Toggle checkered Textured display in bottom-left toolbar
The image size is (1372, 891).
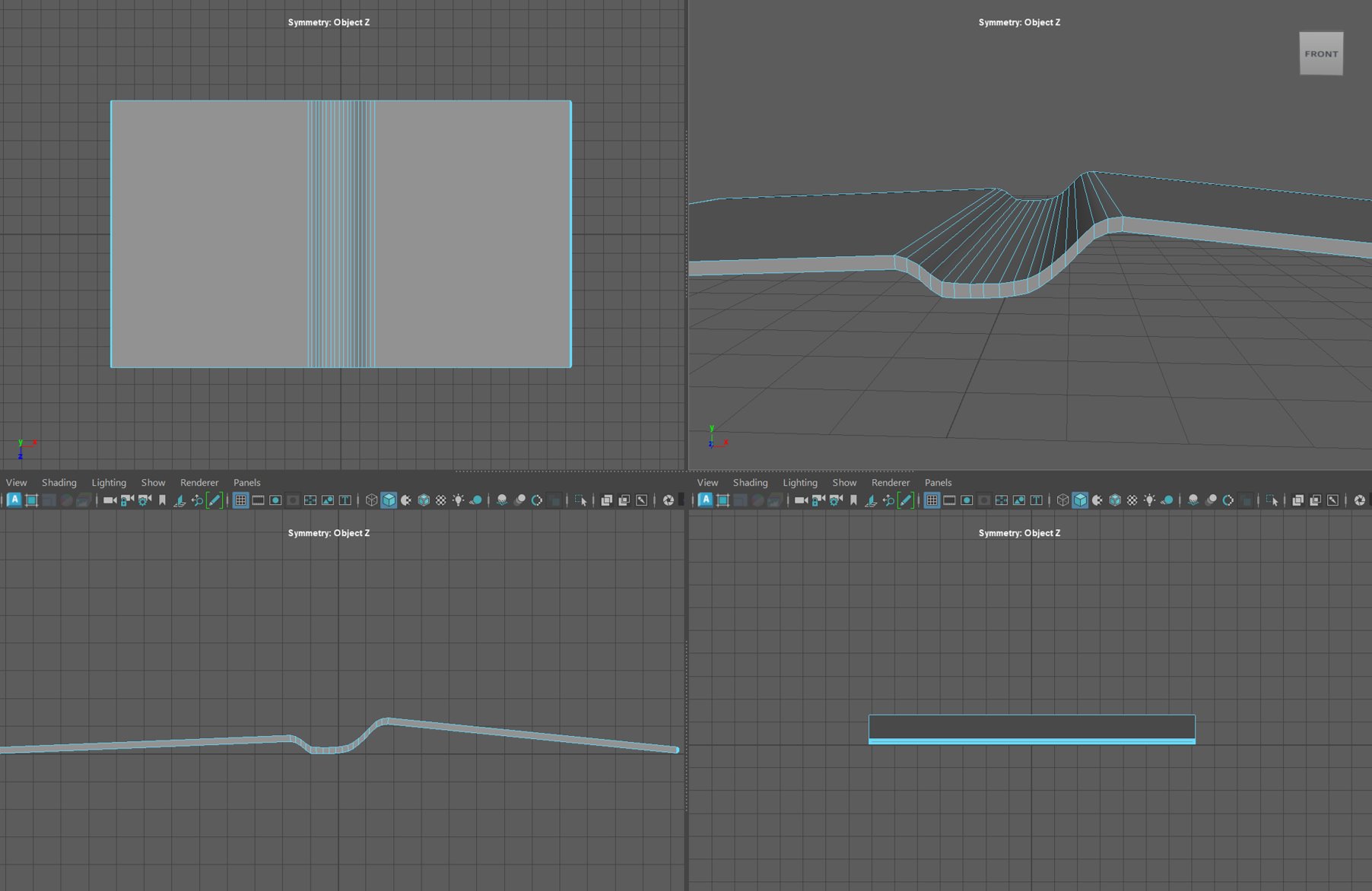coord(440,500)
